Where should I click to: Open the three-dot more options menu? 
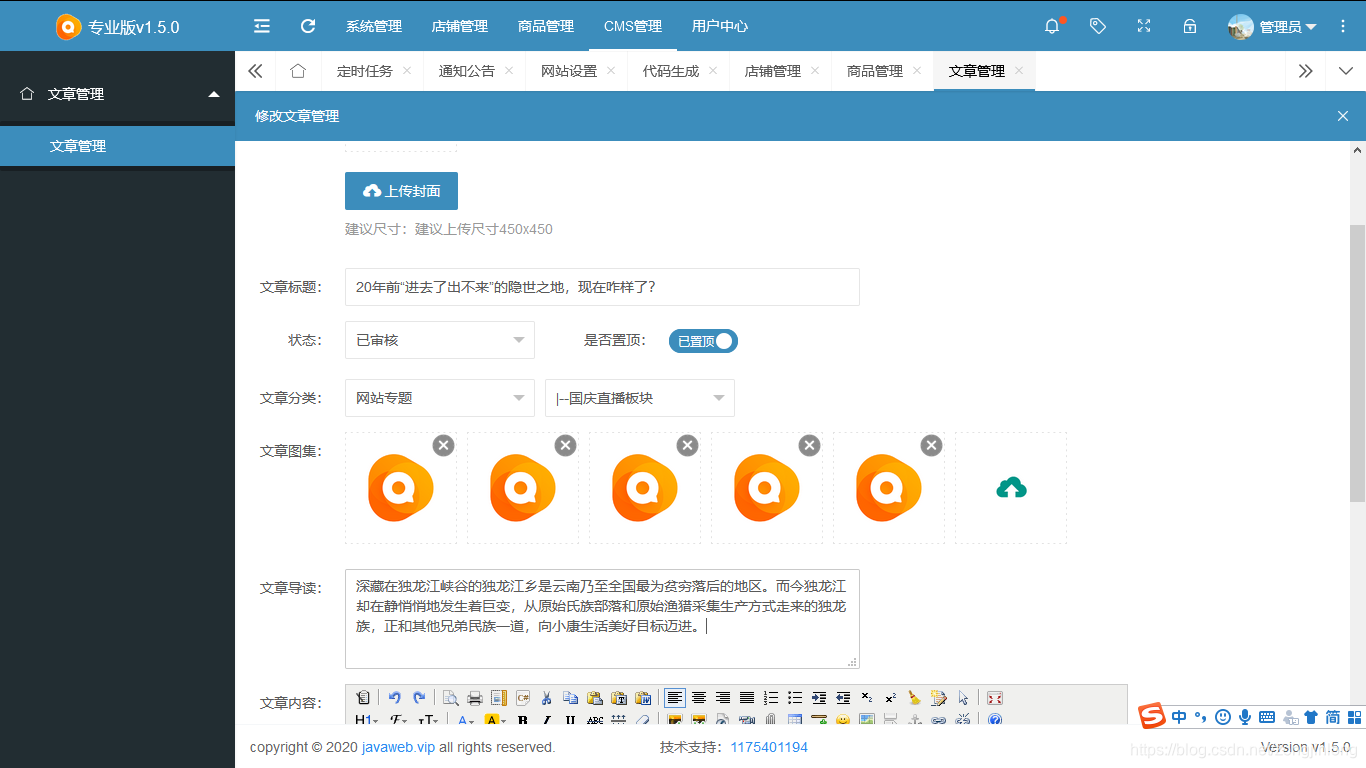(x=1343, y=26)
